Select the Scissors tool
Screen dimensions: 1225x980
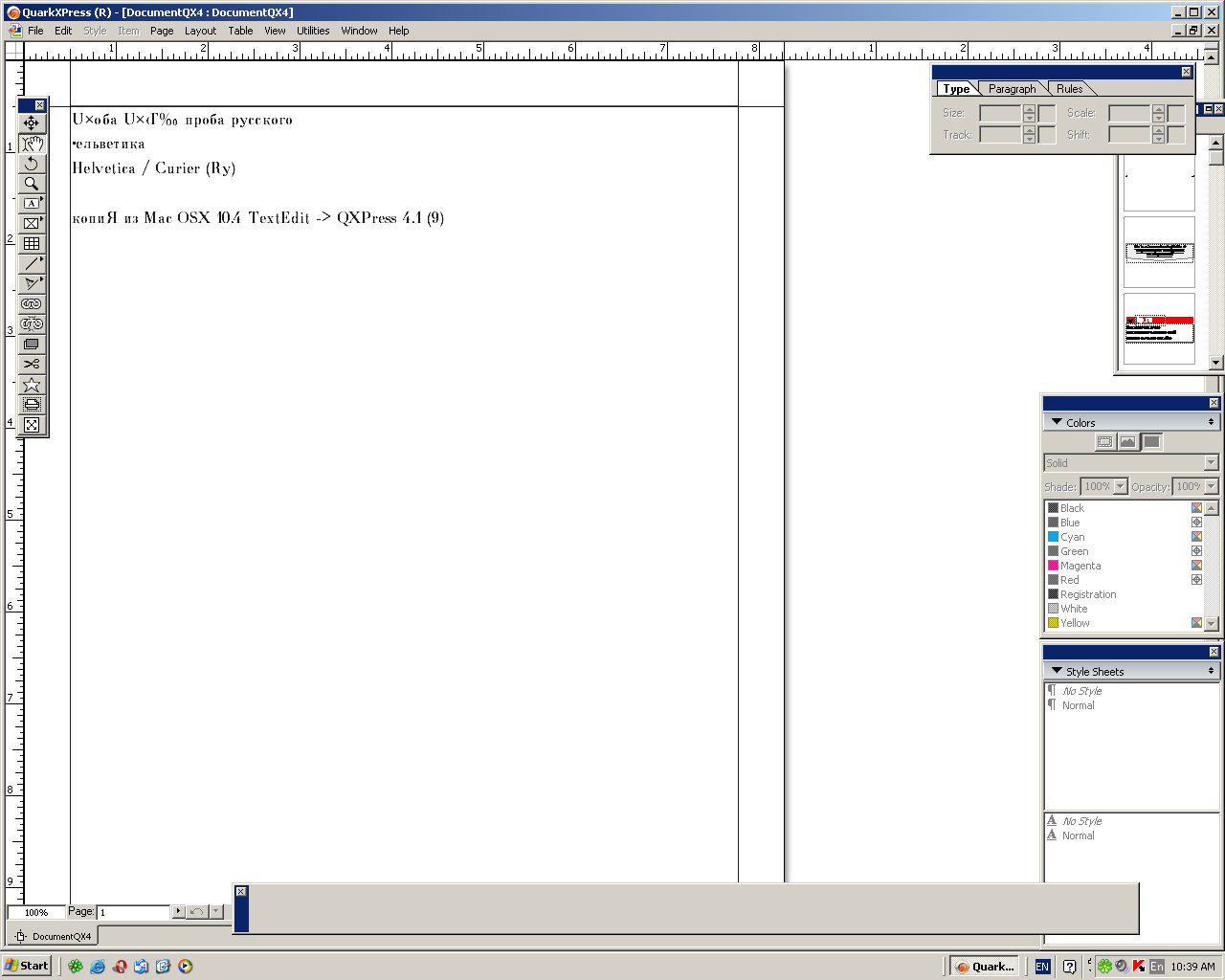32,365
